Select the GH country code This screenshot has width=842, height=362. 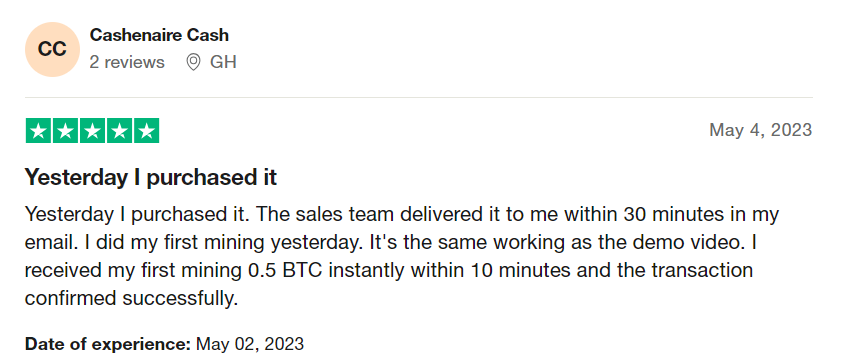coord(223,62)
